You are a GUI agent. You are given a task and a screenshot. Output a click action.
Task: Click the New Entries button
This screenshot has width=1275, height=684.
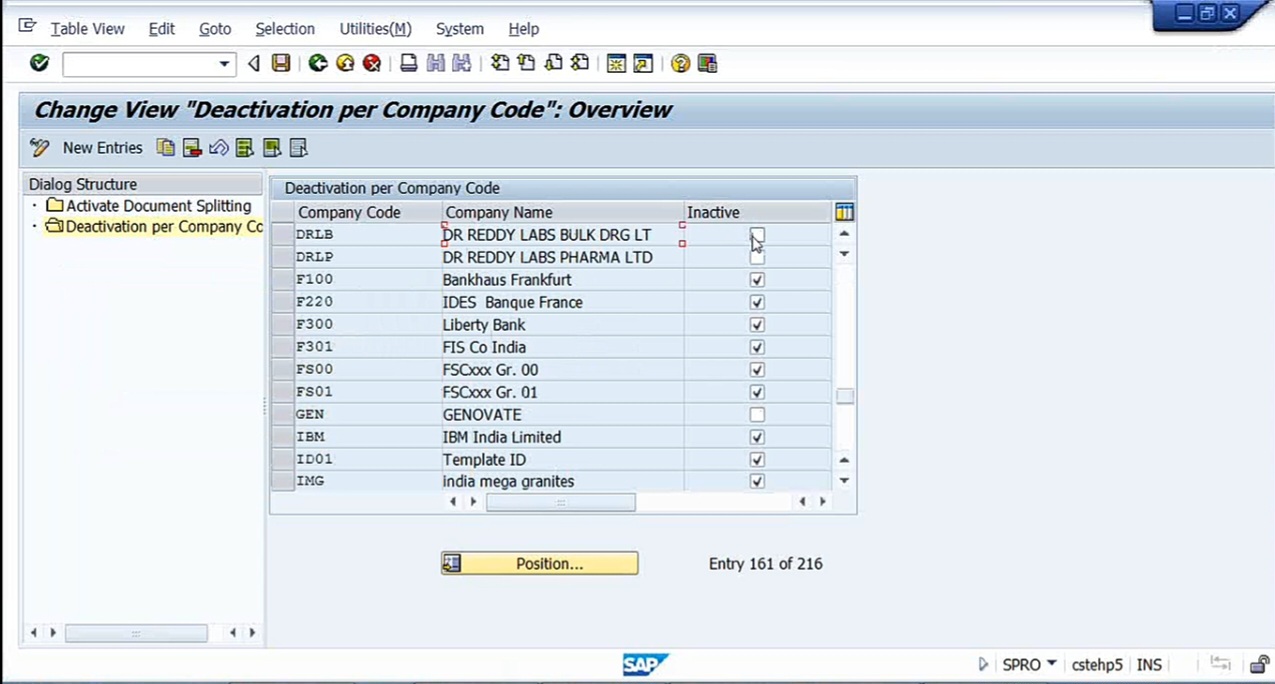point(102,148)
